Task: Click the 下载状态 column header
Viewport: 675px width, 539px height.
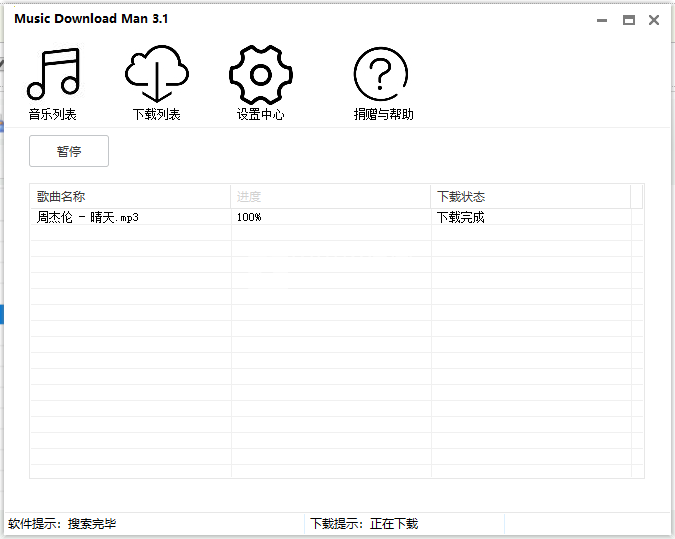Action: 531,197
